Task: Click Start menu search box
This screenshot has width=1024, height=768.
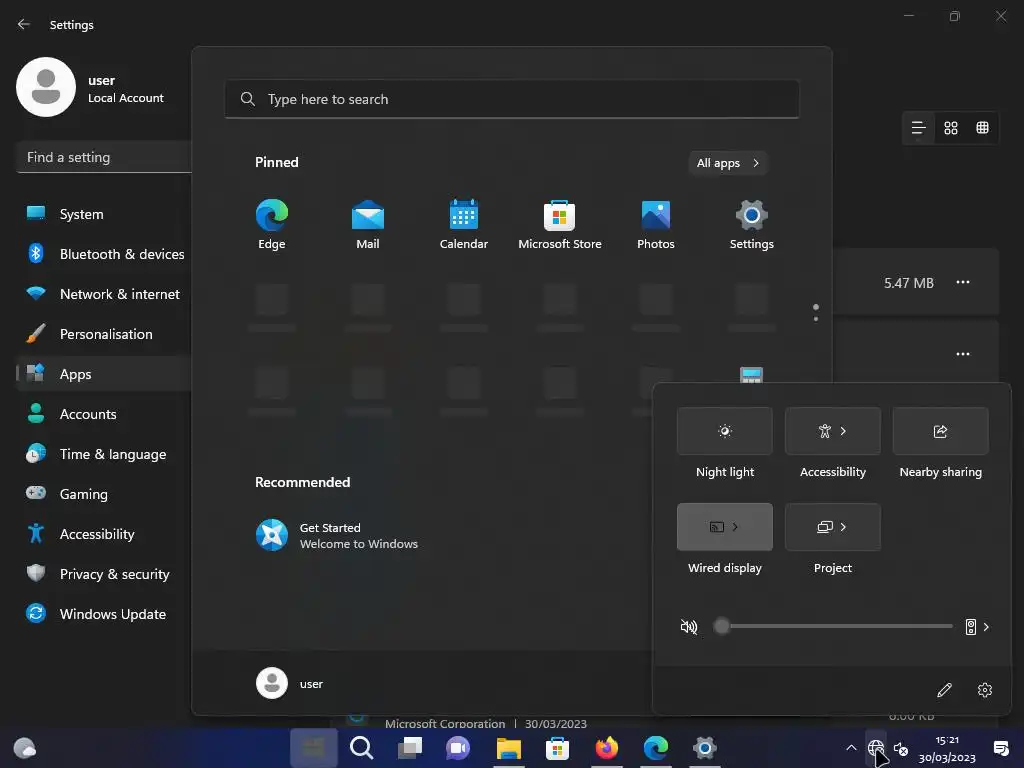Action: pos(512,99)
